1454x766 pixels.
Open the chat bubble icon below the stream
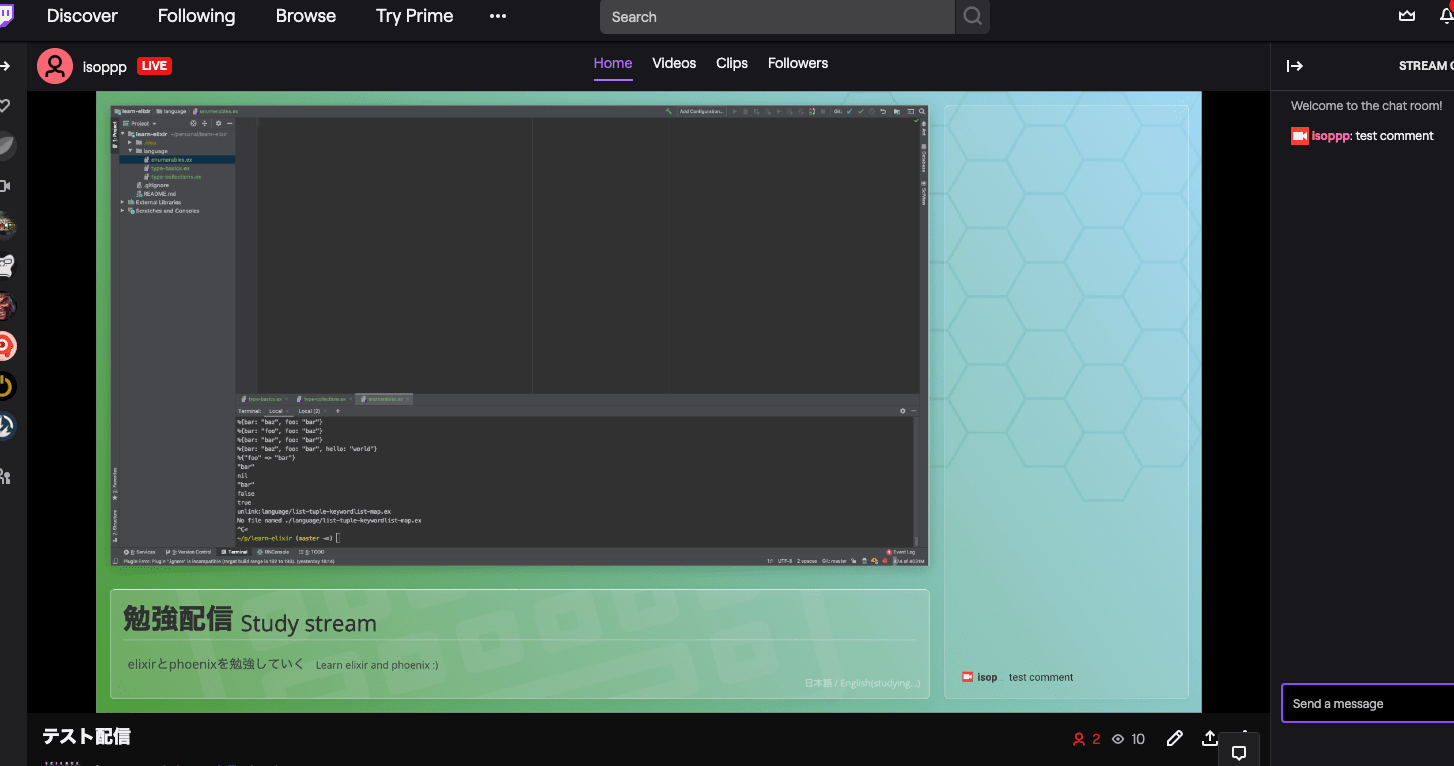(1239, 751)
